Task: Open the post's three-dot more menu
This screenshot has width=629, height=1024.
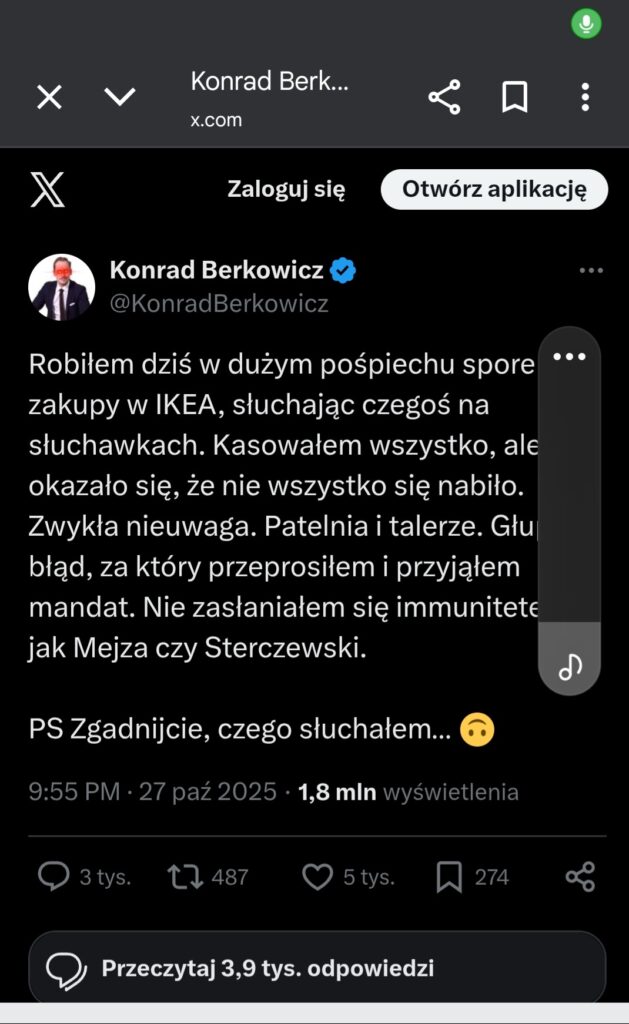Action: coord(591,271)
